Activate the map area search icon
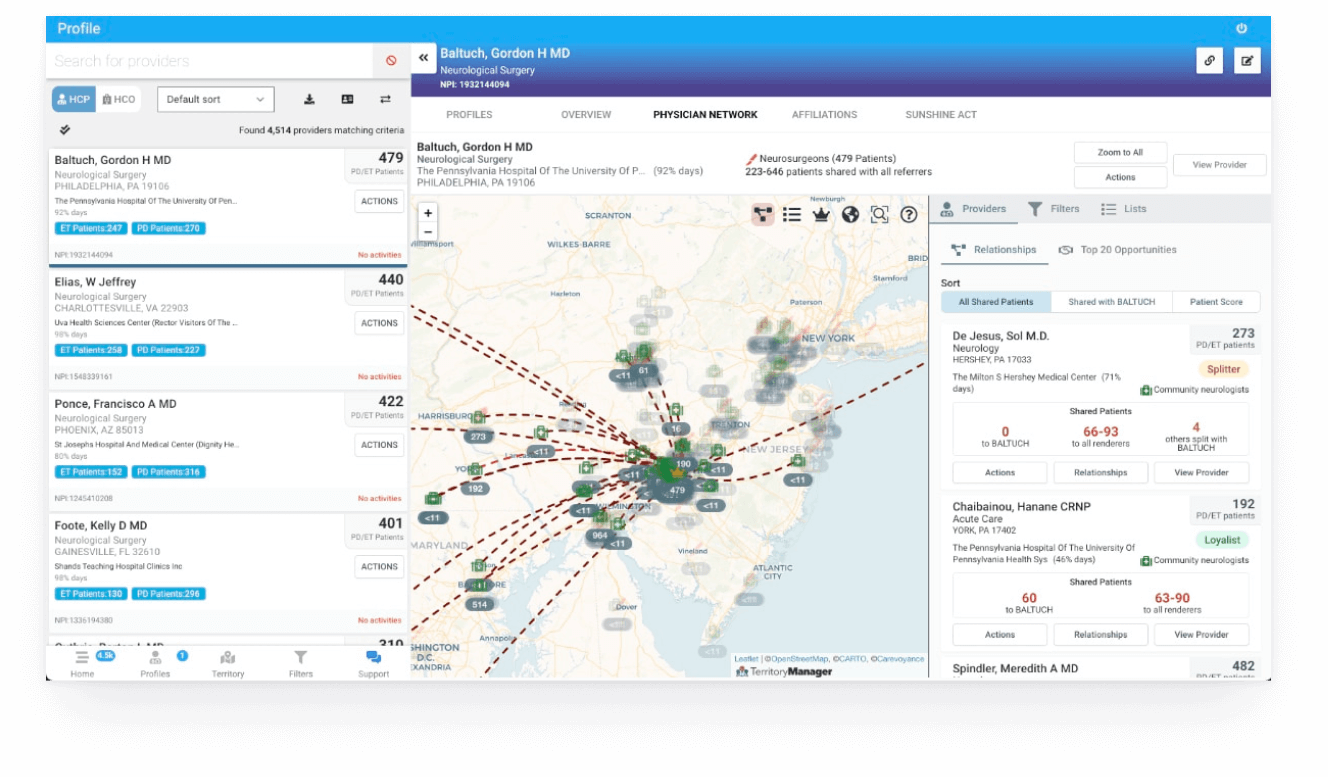The width and height of the screenshot is (1328, 777). click(879, 214)
